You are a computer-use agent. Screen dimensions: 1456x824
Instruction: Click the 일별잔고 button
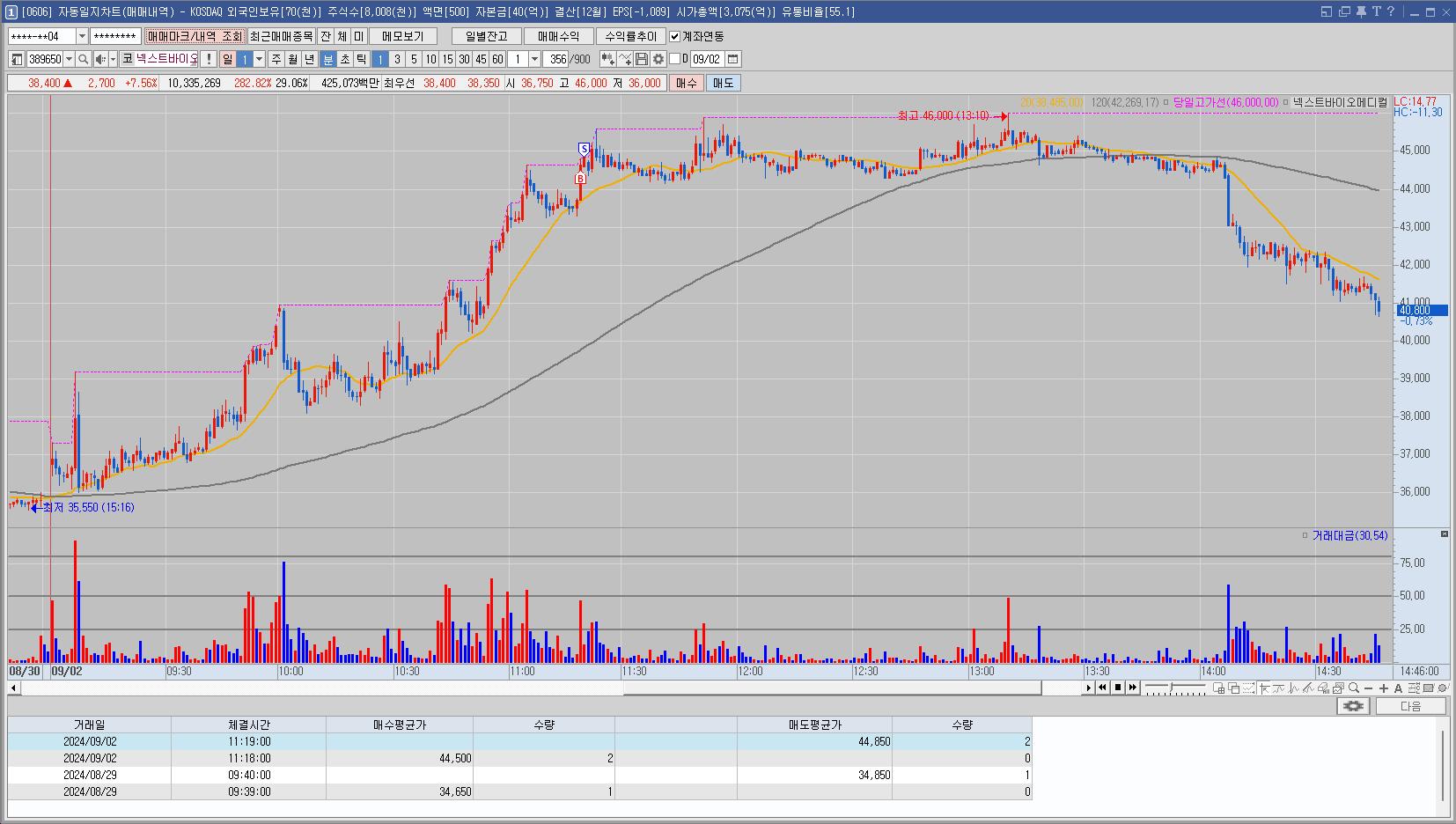click(487, 36)
